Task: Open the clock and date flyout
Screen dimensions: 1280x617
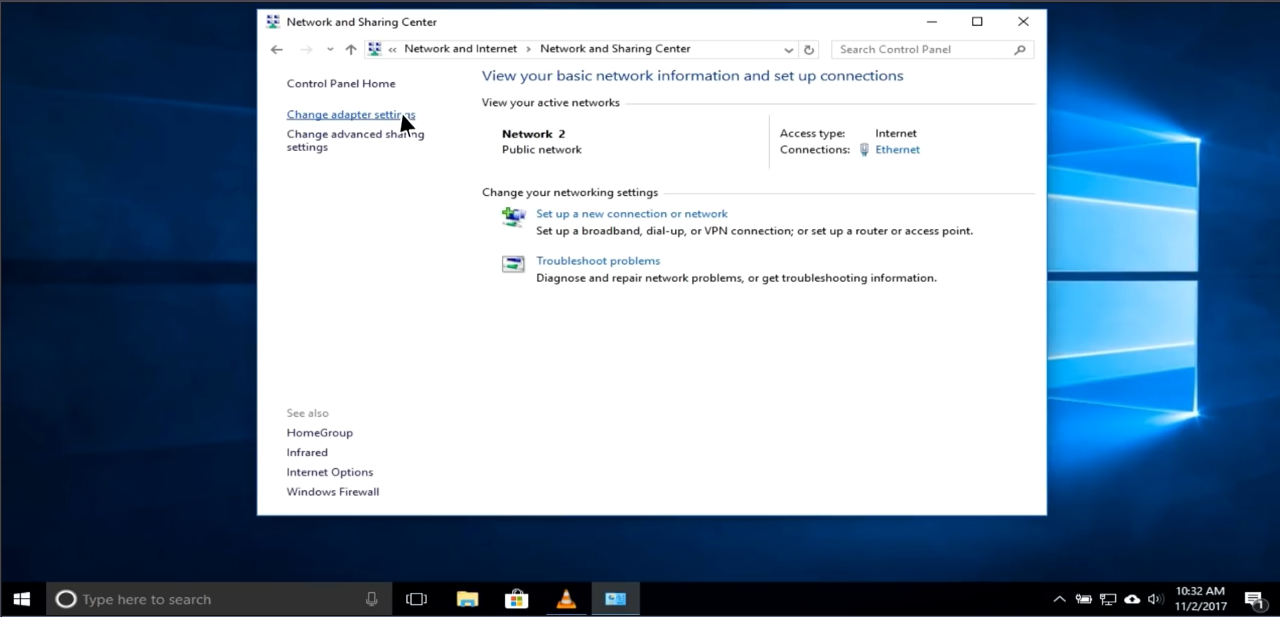Action: point(1200,599)
